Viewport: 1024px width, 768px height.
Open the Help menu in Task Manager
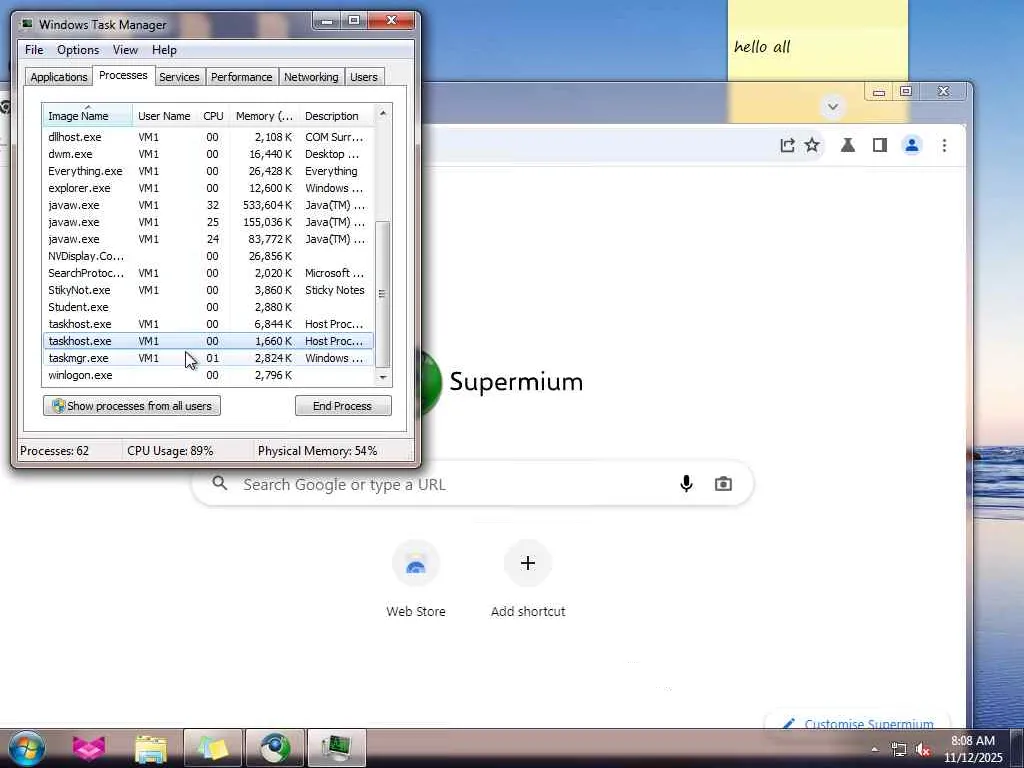tap(164, 50)
